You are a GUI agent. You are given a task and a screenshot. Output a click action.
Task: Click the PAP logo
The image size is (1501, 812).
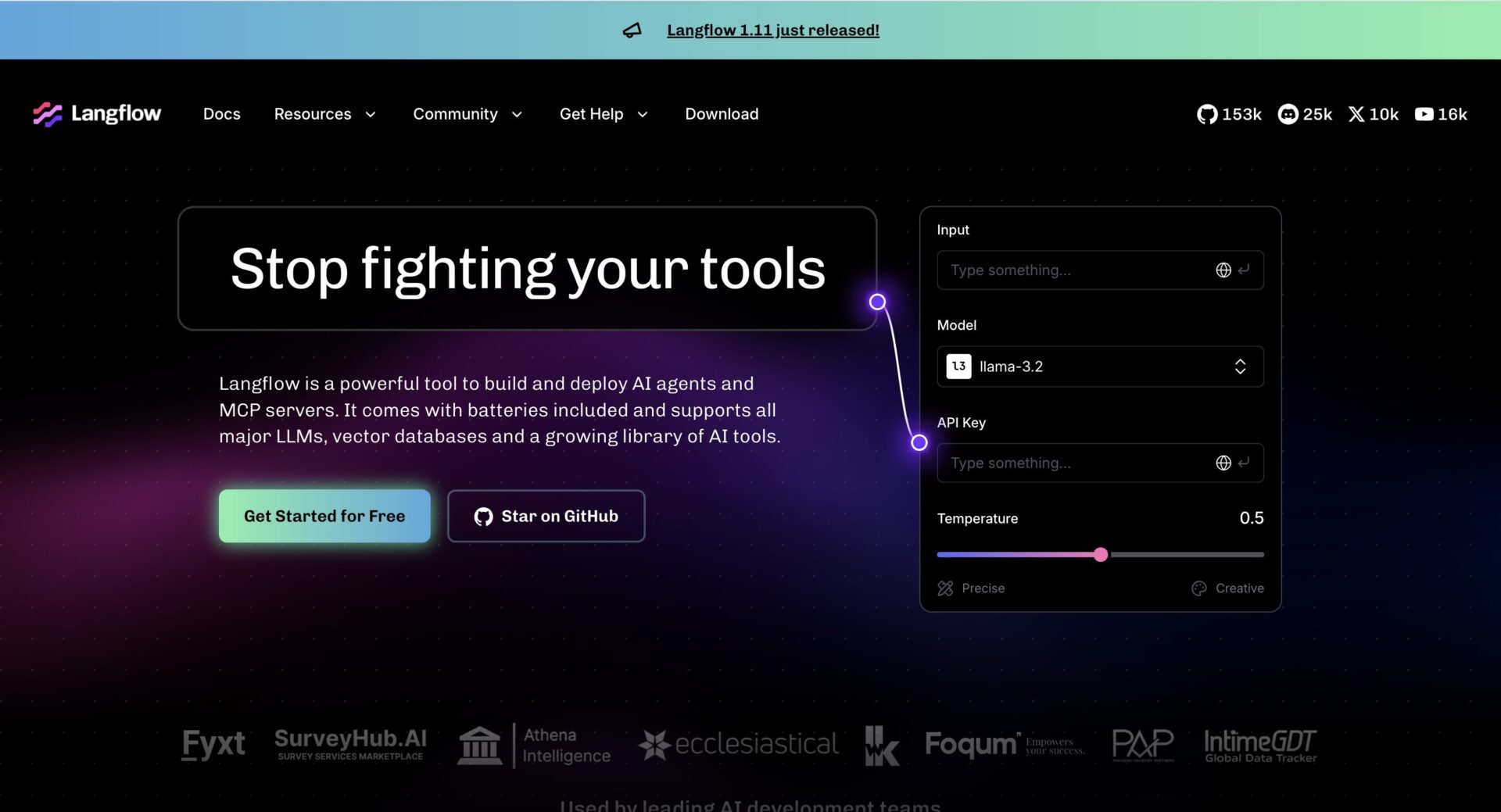click(x=1143, y=745)
